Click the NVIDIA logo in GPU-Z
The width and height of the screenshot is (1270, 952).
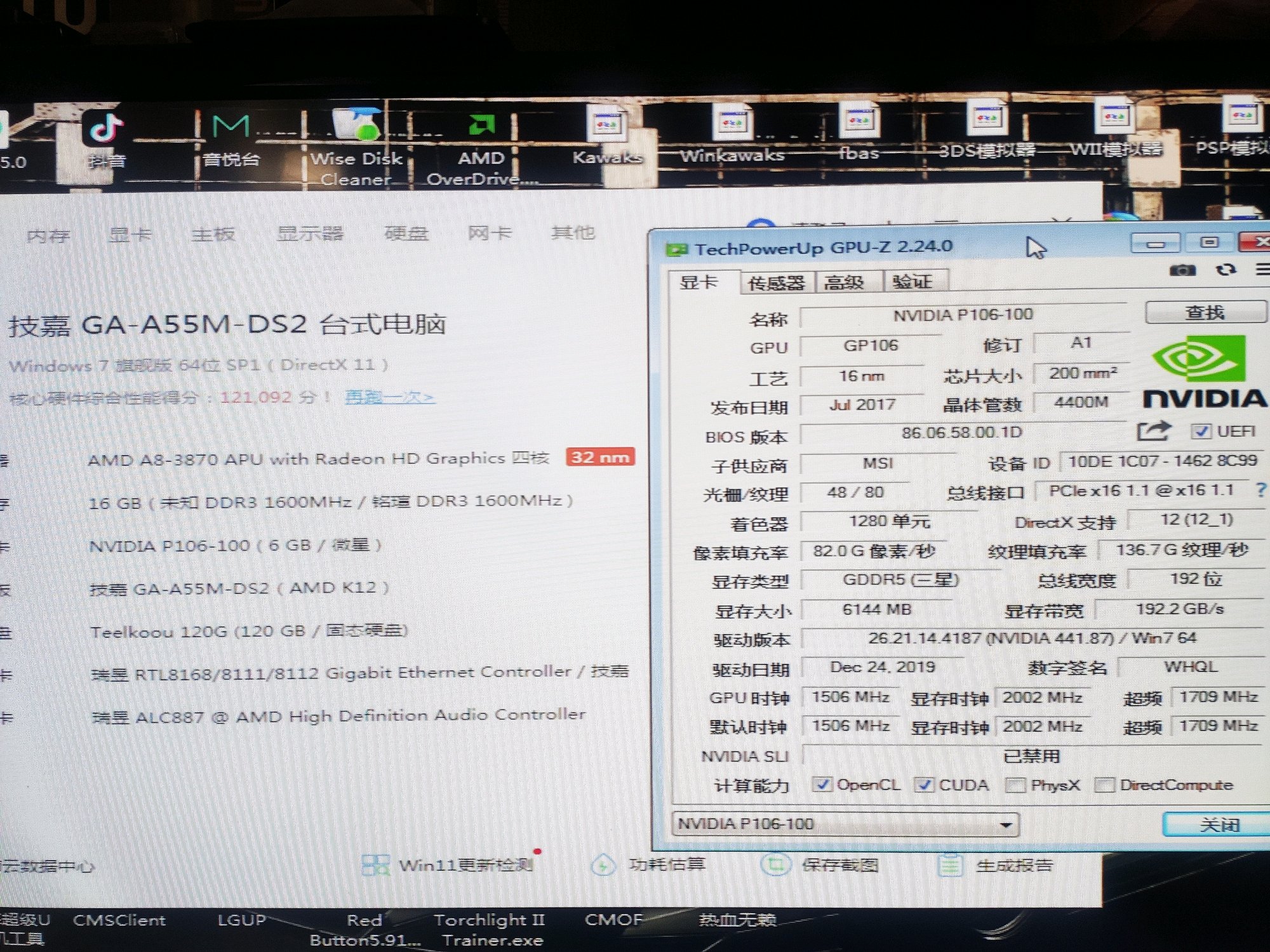(1204, 373)
